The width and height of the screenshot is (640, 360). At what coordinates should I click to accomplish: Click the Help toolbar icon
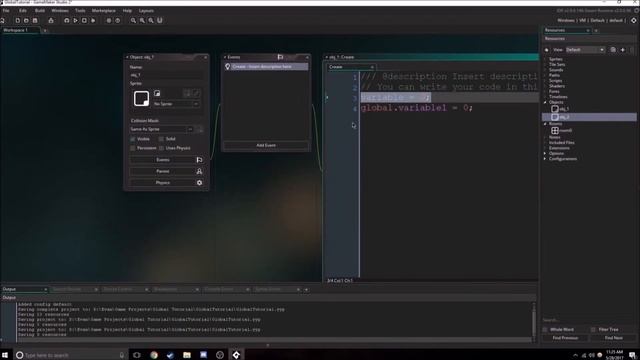point(118,20)
